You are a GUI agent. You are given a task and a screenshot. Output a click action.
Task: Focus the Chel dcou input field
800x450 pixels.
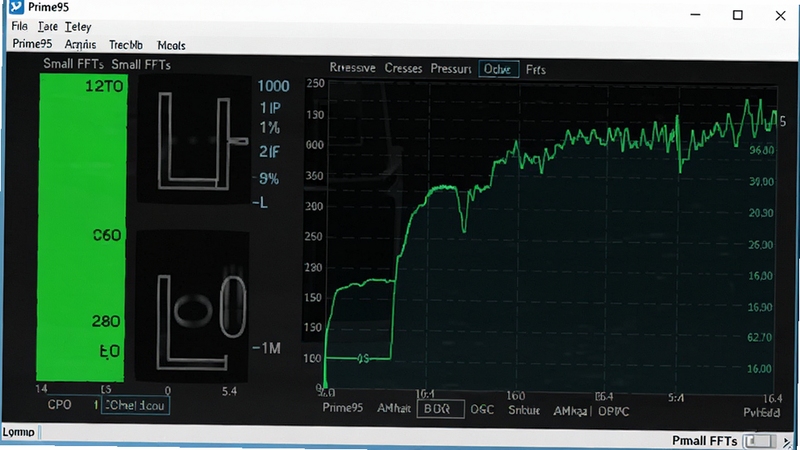click(135, 406)
